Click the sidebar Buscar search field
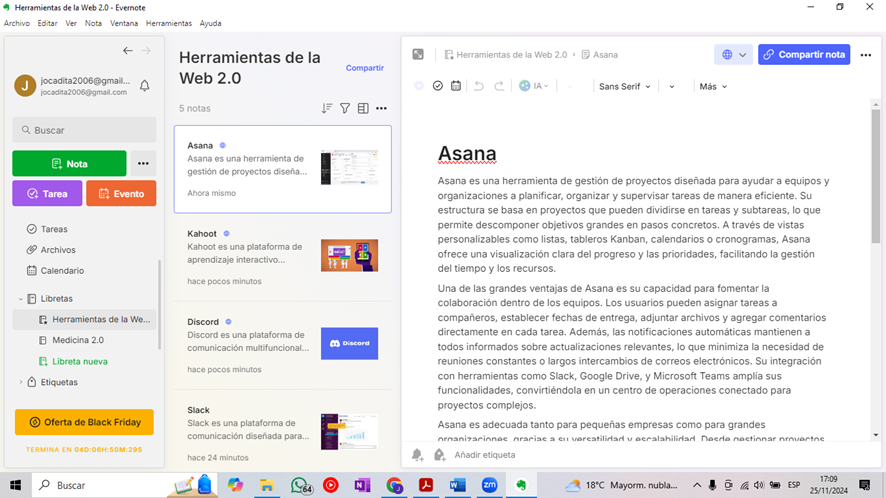This screenshot has width=886, height=498. [x=84, y=130]
